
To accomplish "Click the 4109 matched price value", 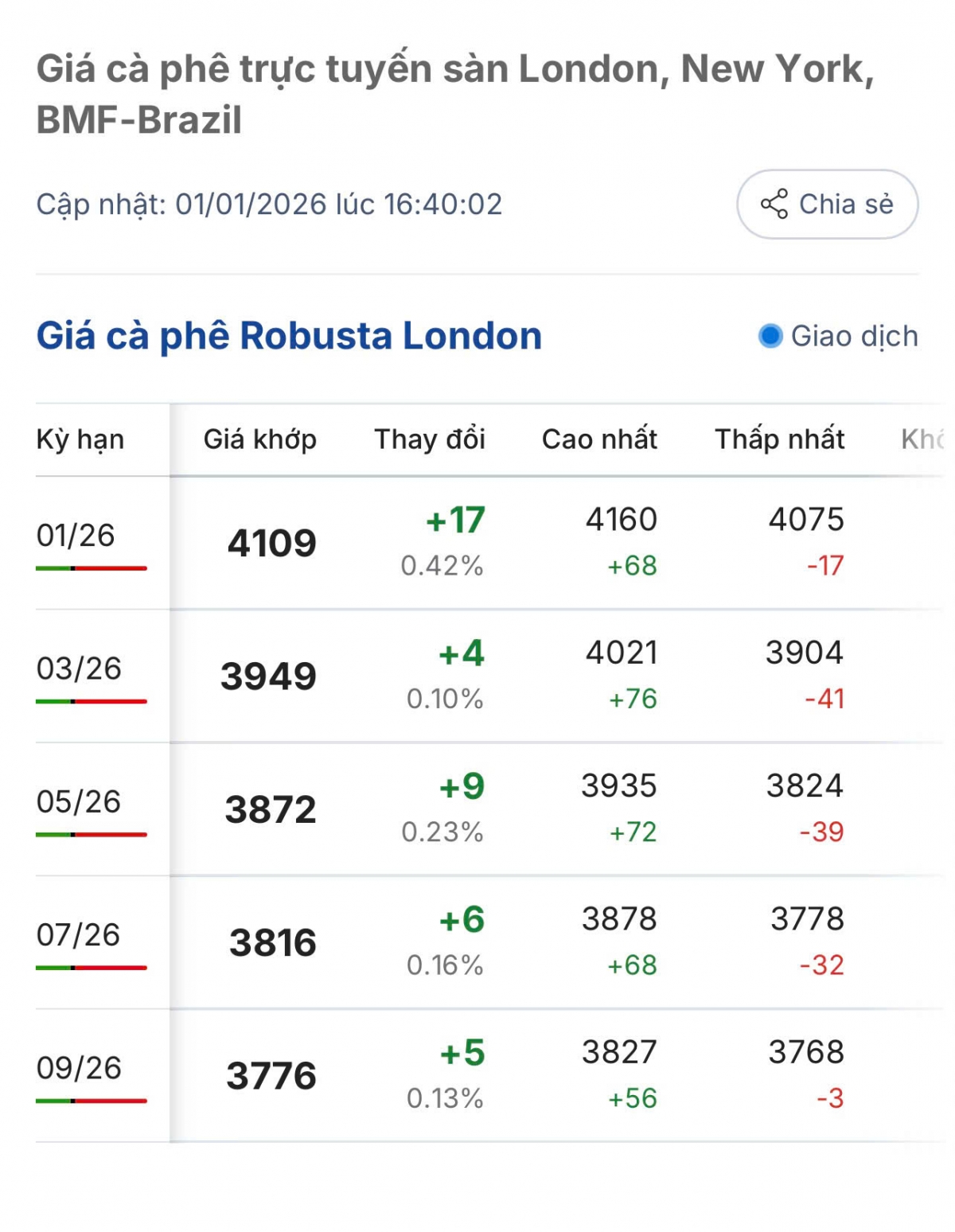I will [272, 544].
